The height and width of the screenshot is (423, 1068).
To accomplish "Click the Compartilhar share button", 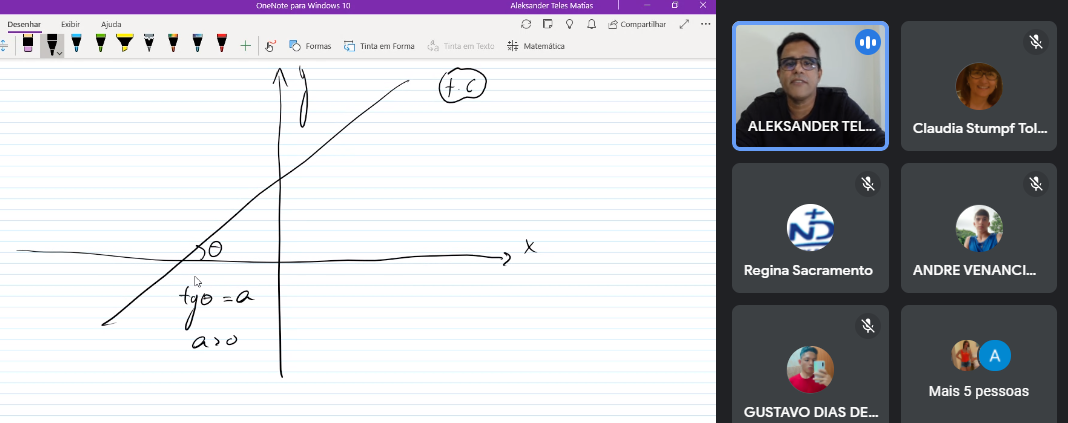I will (x=637, y=24).
